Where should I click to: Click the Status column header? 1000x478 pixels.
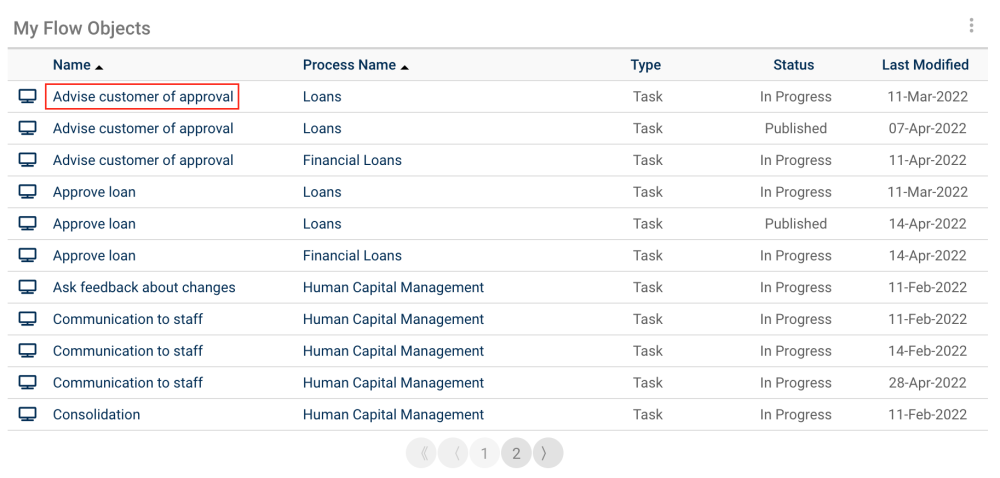[793, 65]
